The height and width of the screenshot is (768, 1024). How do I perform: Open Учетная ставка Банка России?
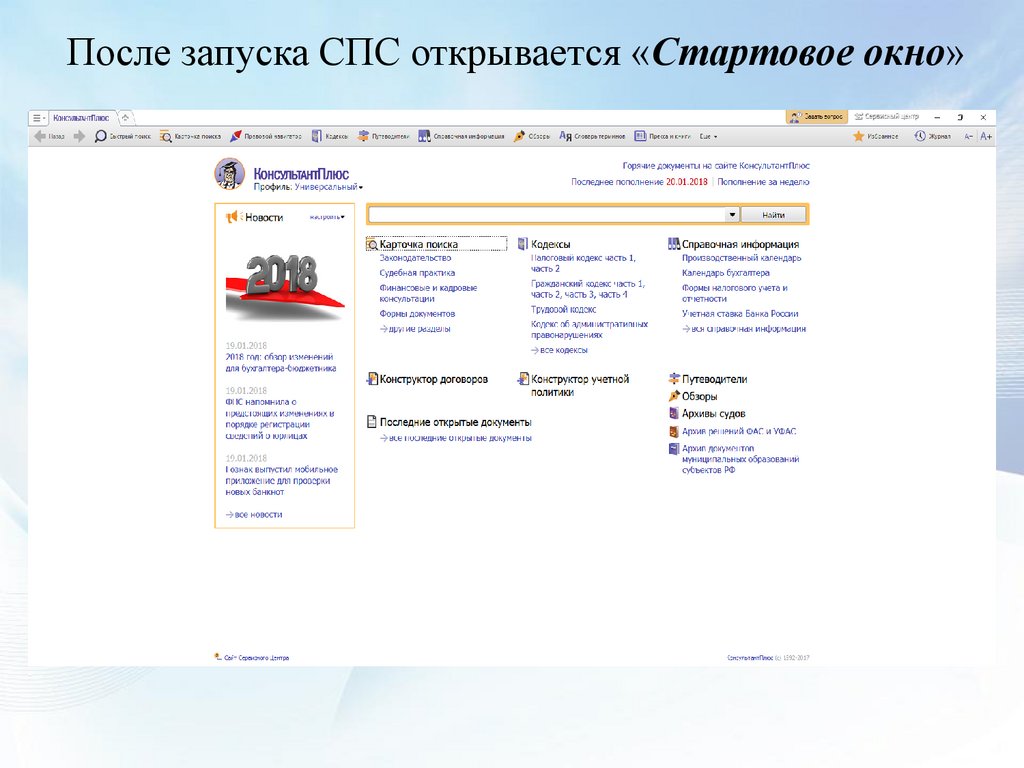pyautogui.click(x=740, y=314)
